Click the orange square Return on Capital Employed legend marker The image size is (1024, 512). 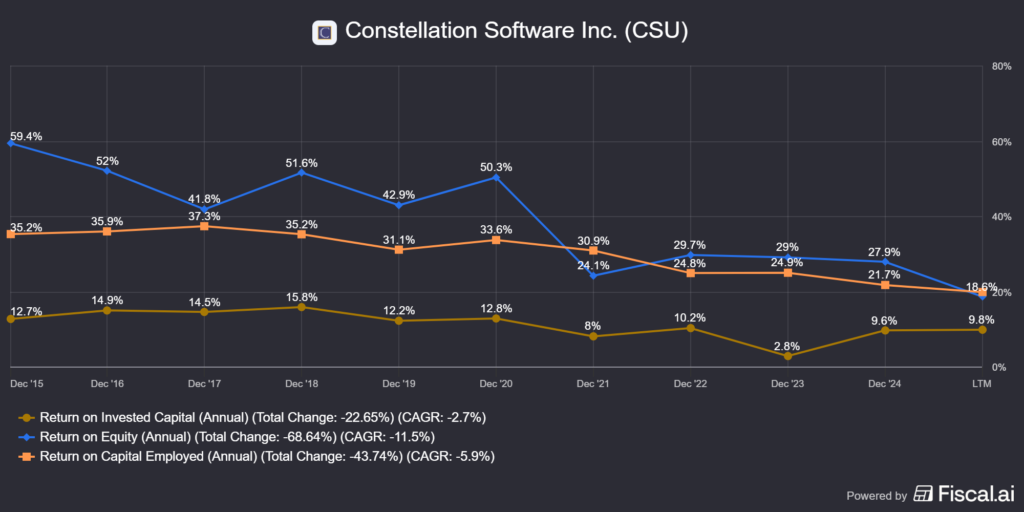pyautogui.click(x=25, y=457)
